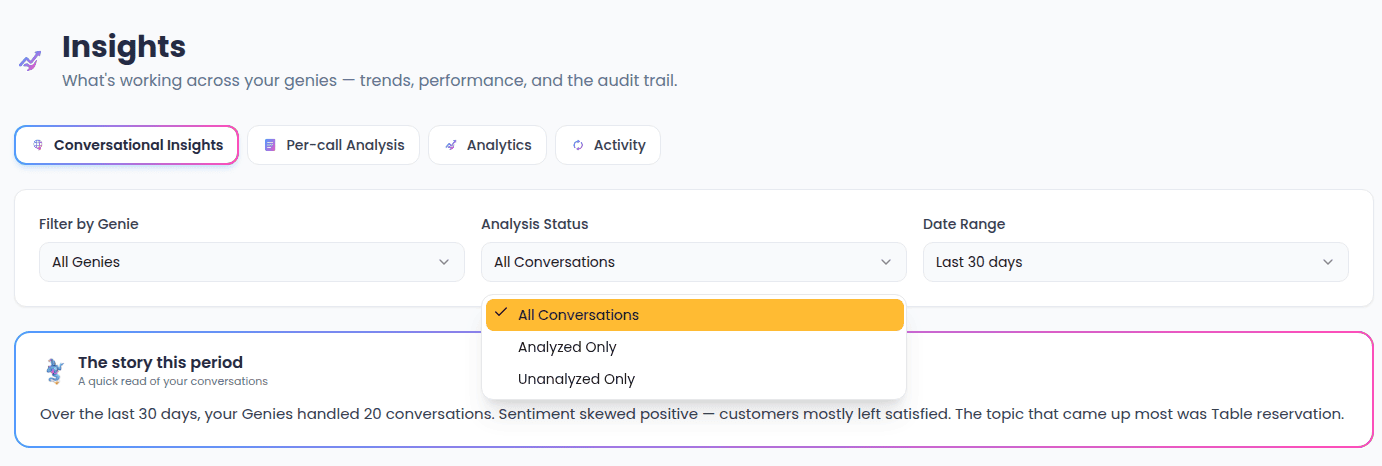Switch to the Activity tab
This screenshot has height=466, width=1382.
pyautogui.click(x=608, y=145)
